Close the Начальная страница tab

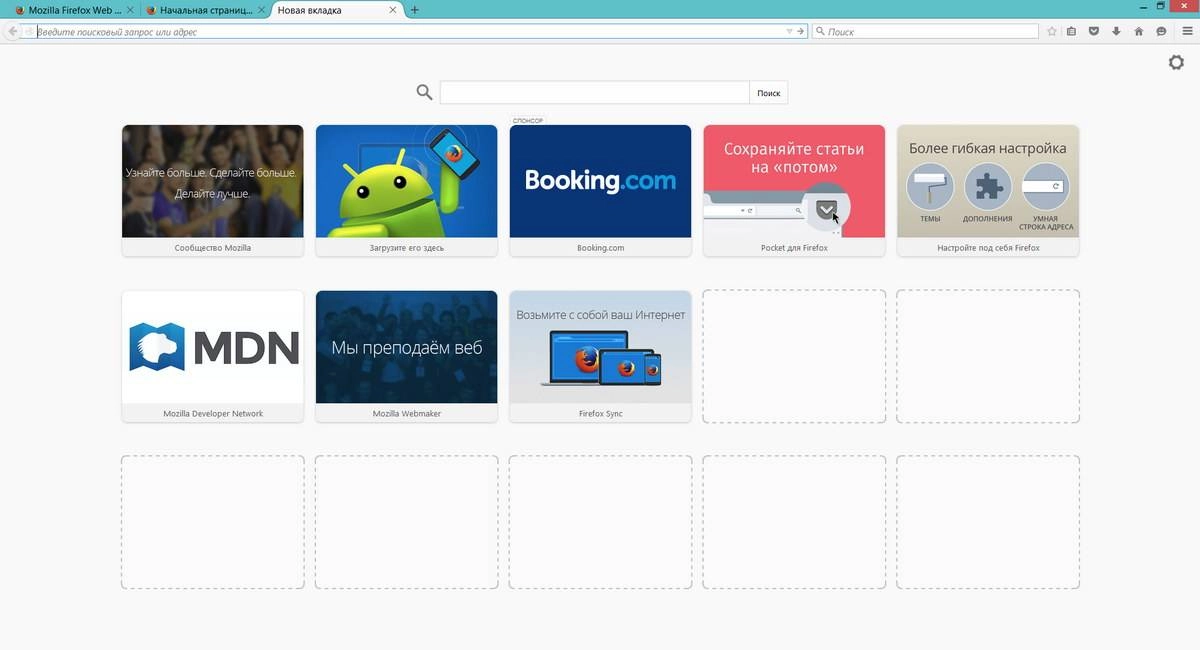pyautogui.click(x=262, y=10)
